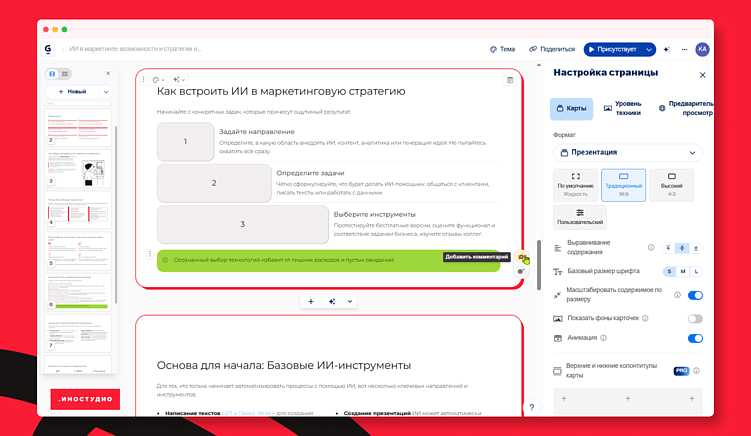Open the help question mark button
Image resolution: width=751 pixels, height=436 pixels.
532,408
